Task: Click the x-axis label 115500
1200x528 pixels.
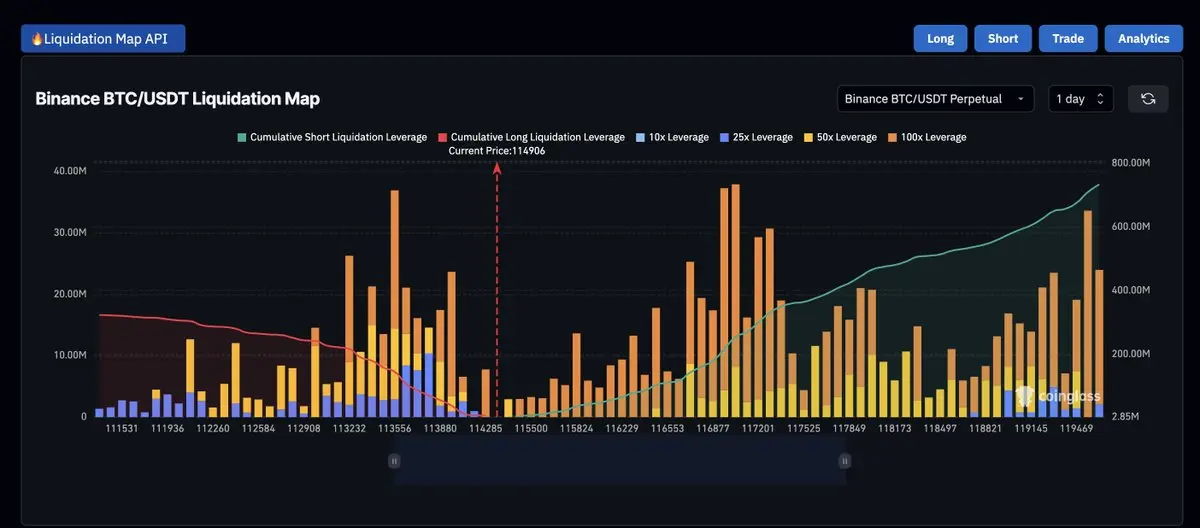Action: [x=531, y=428]
